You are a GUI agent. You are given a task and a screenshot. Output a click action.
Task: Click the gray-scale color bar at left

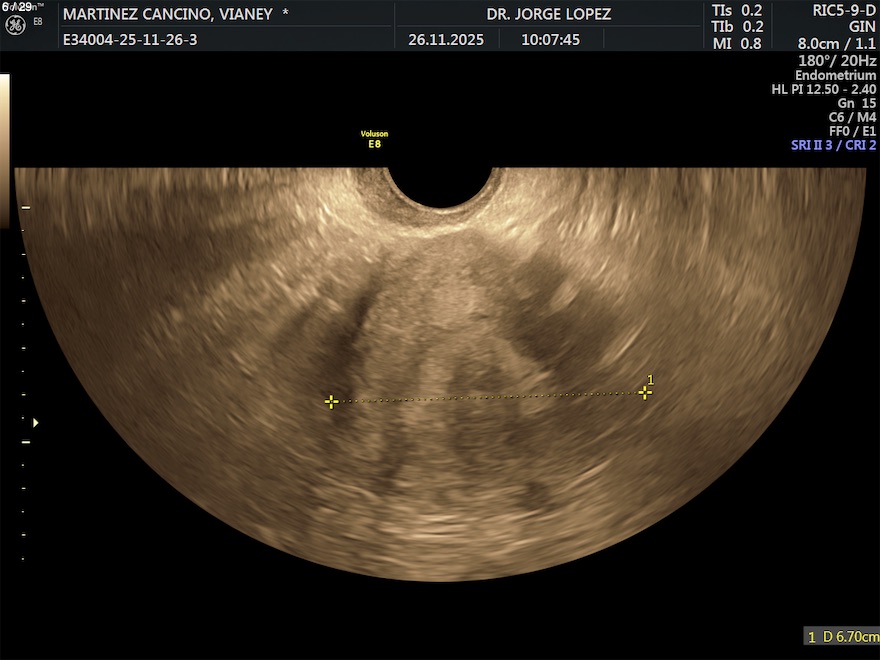click(x=4, y=150)
